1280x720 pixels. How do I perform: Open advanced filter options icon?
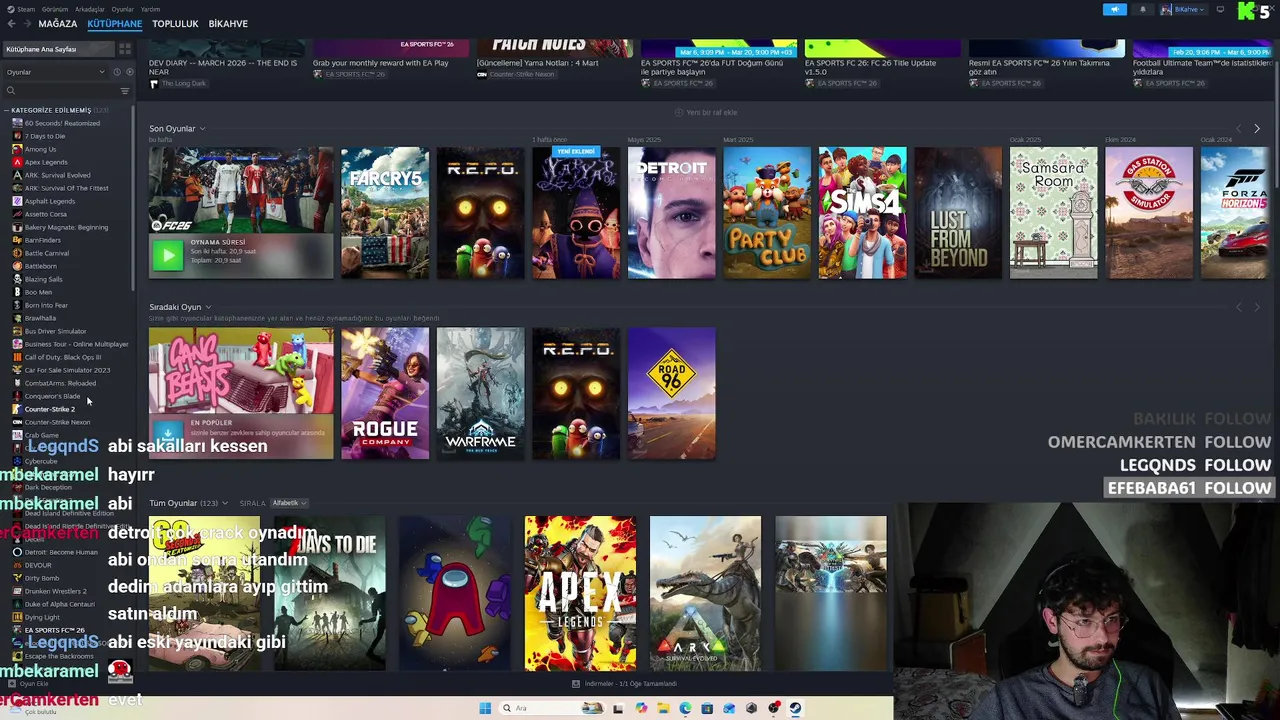tap(125, 91)
